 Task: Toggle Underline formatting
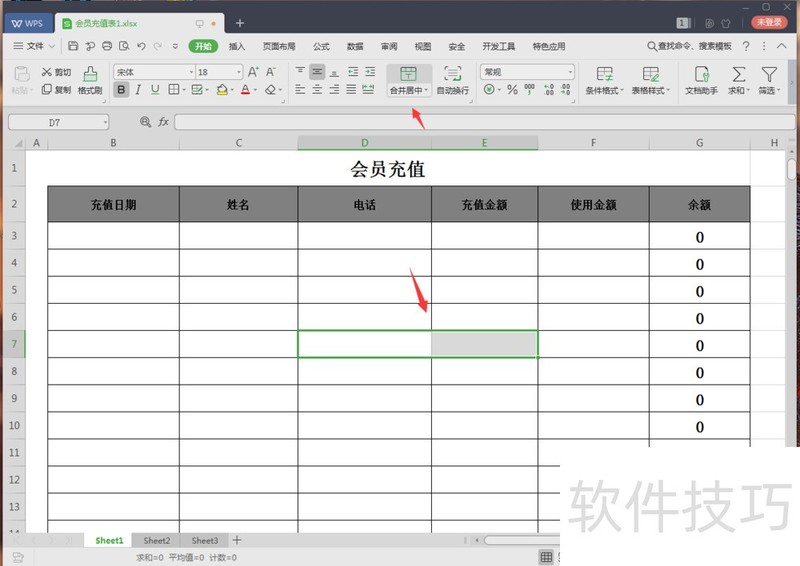[155, 90]
